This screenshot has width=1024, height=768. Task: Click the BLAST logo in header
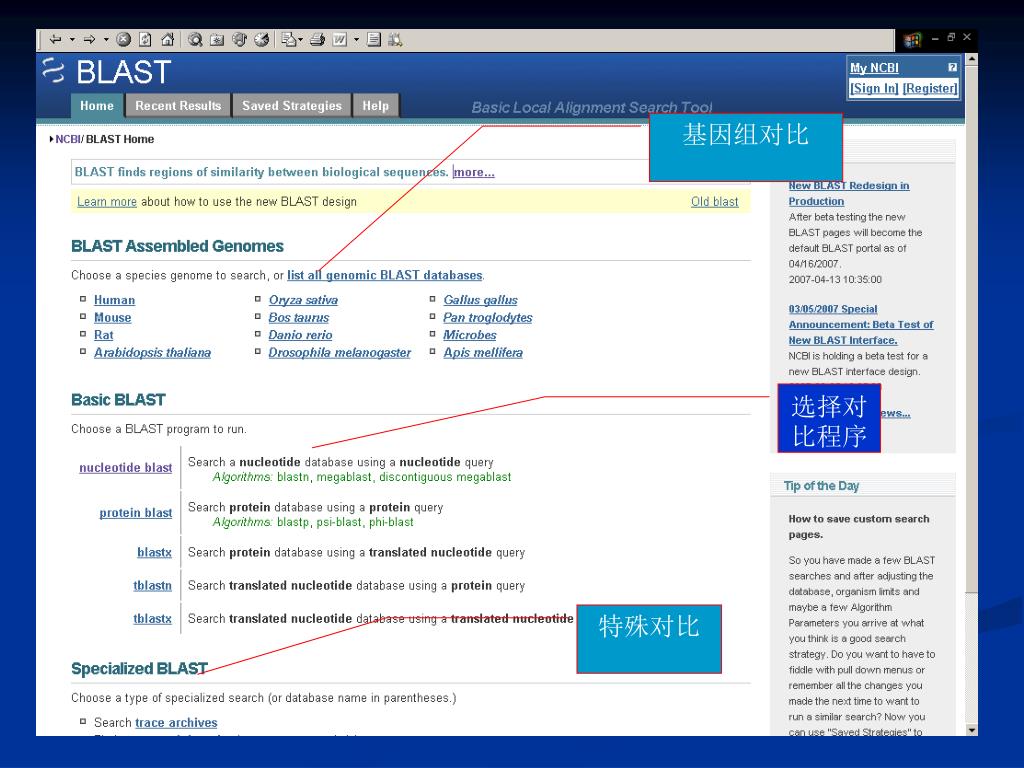(x=107, y=72)
